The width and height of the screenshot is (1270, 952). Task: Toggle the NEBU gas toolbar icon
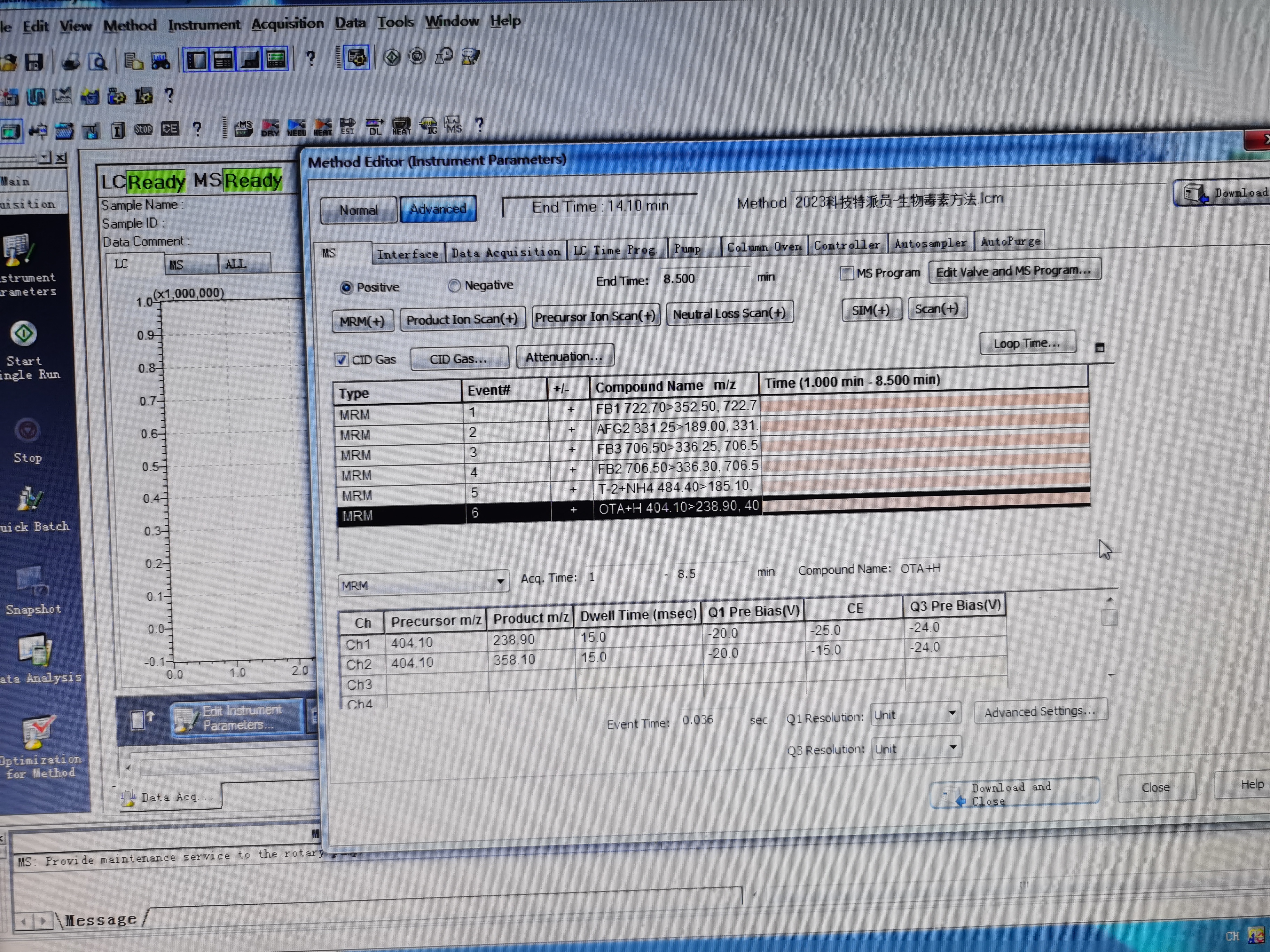pyautogui.click(x=296, y=127)
